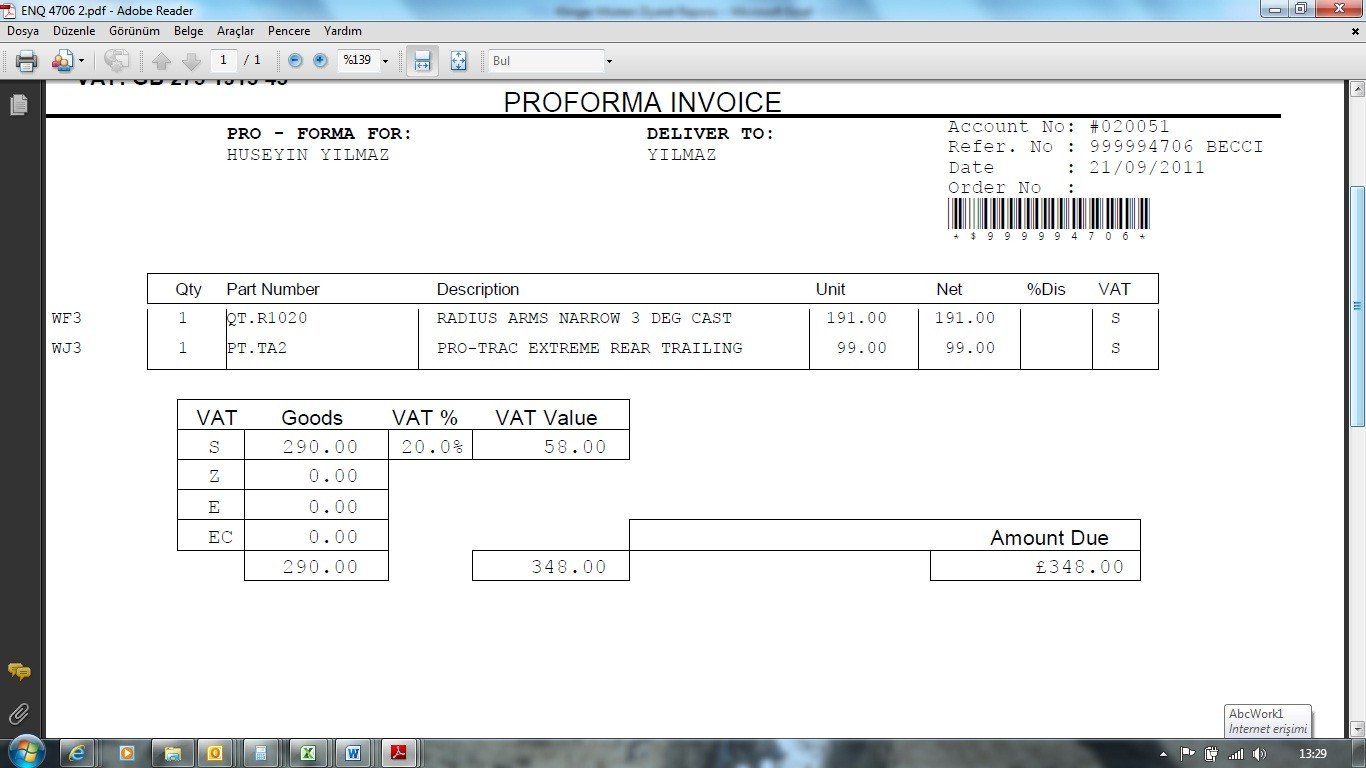Open the Görünüm menu
Image resolution: width=1366 pixels, height=768 pixels.
pyautogui.click(x=134, y=31)
